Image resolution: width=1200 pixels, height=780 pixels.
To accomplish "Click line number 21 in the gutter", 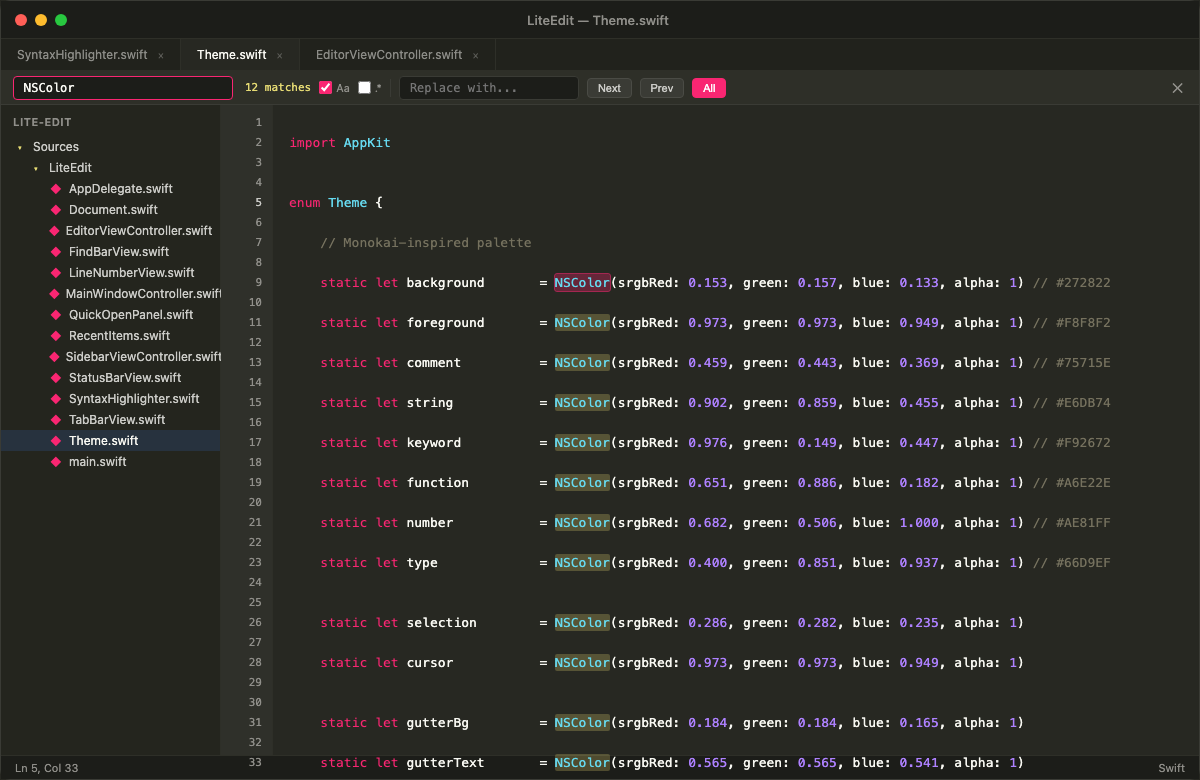I will tap(255, 522).
